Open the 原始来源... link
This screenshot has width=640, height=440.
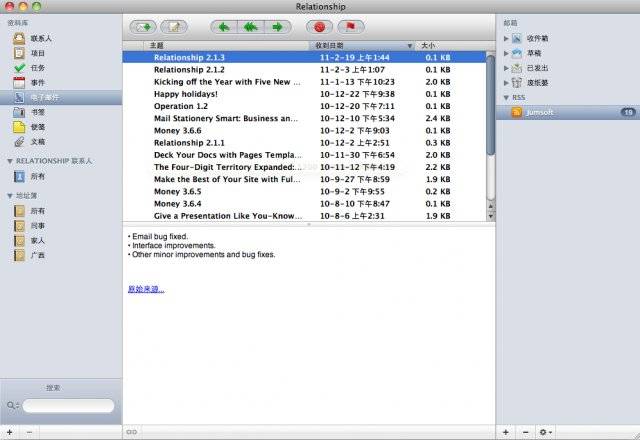146,289
